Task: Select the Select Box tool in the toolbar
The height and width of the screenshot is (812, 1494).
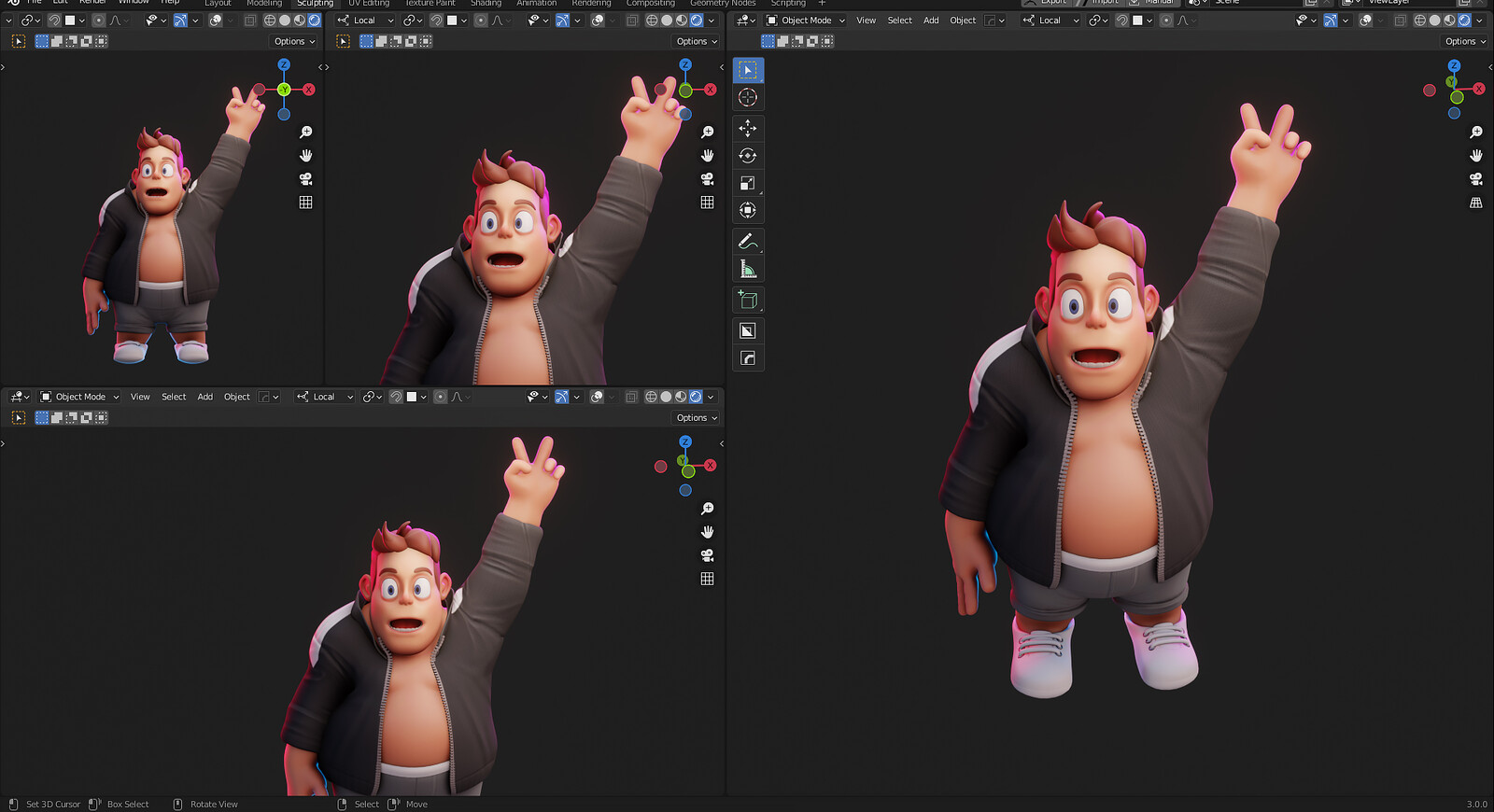Action: [748, 70]
